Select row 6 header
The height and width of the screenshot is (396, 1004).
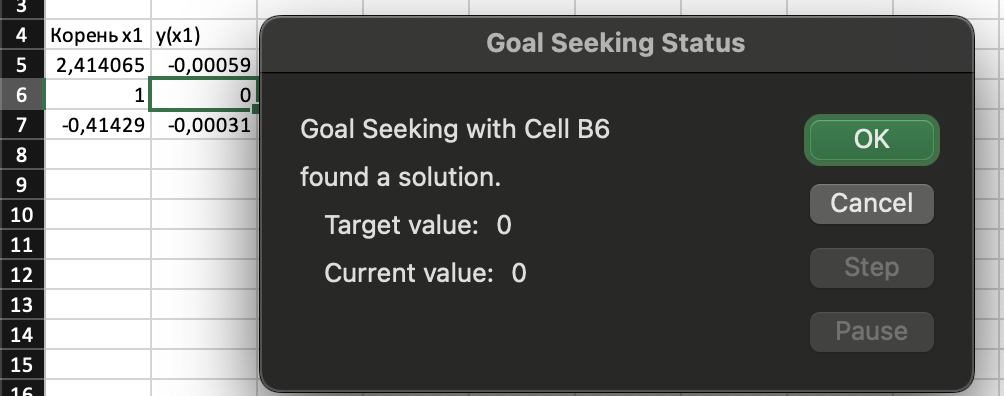click(x=22, y=95)
